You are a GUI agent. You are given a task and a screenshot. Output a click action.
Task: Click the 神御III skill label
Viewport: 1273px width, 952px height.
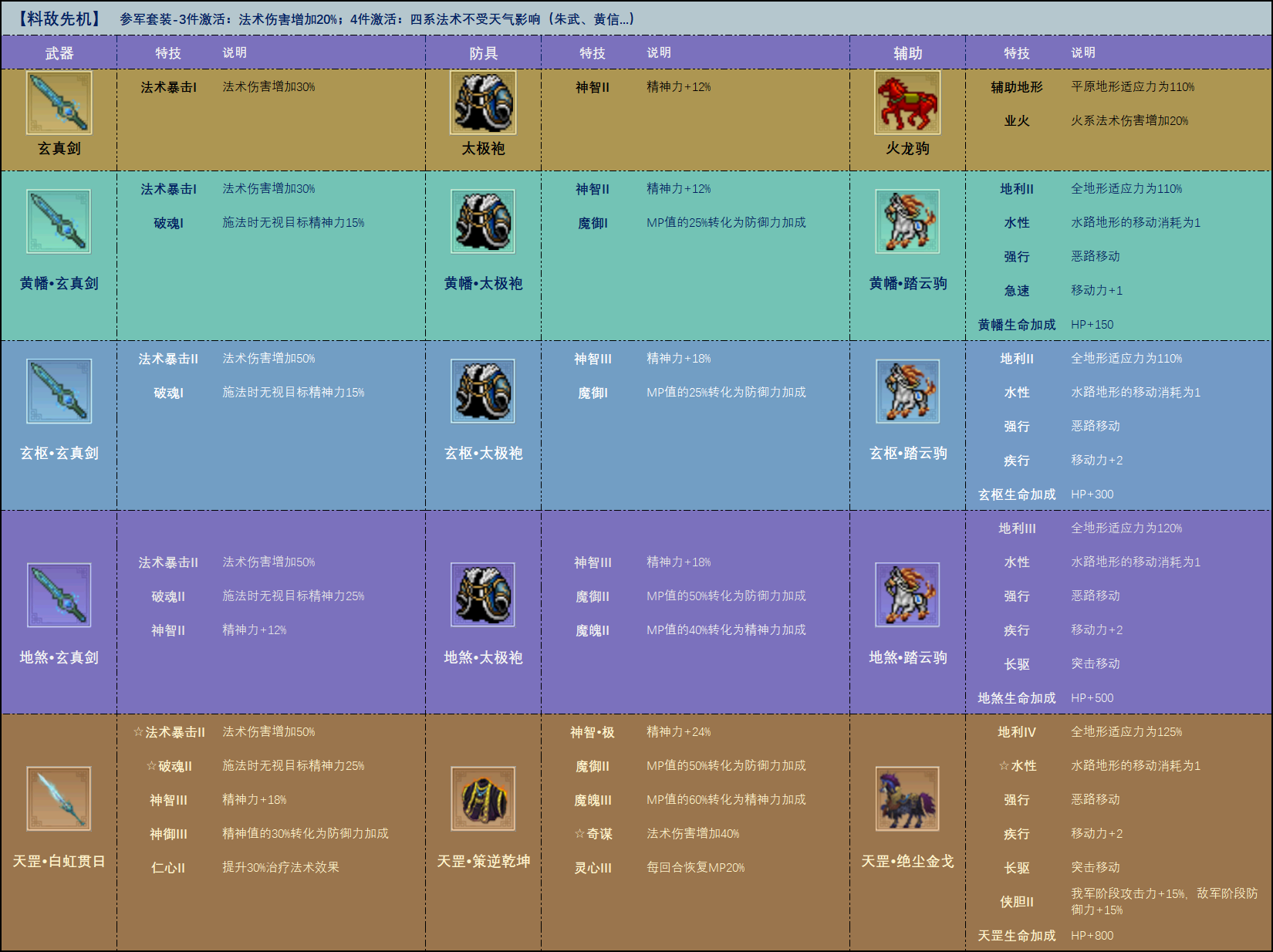pos(168,834)
